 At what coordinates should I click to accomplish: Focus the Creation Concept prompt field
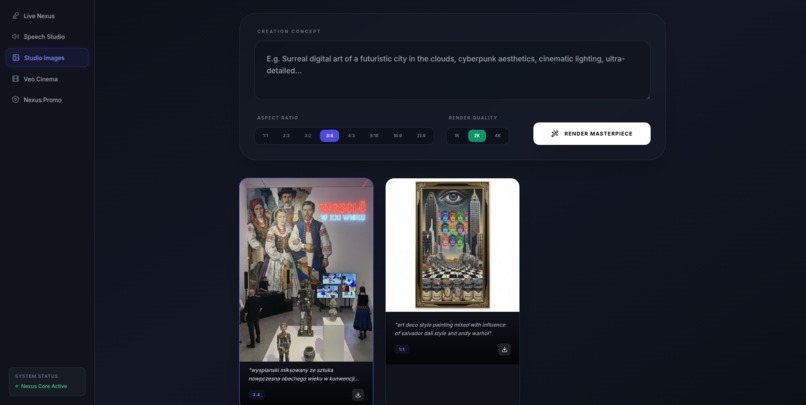click(x=452, y=70)
